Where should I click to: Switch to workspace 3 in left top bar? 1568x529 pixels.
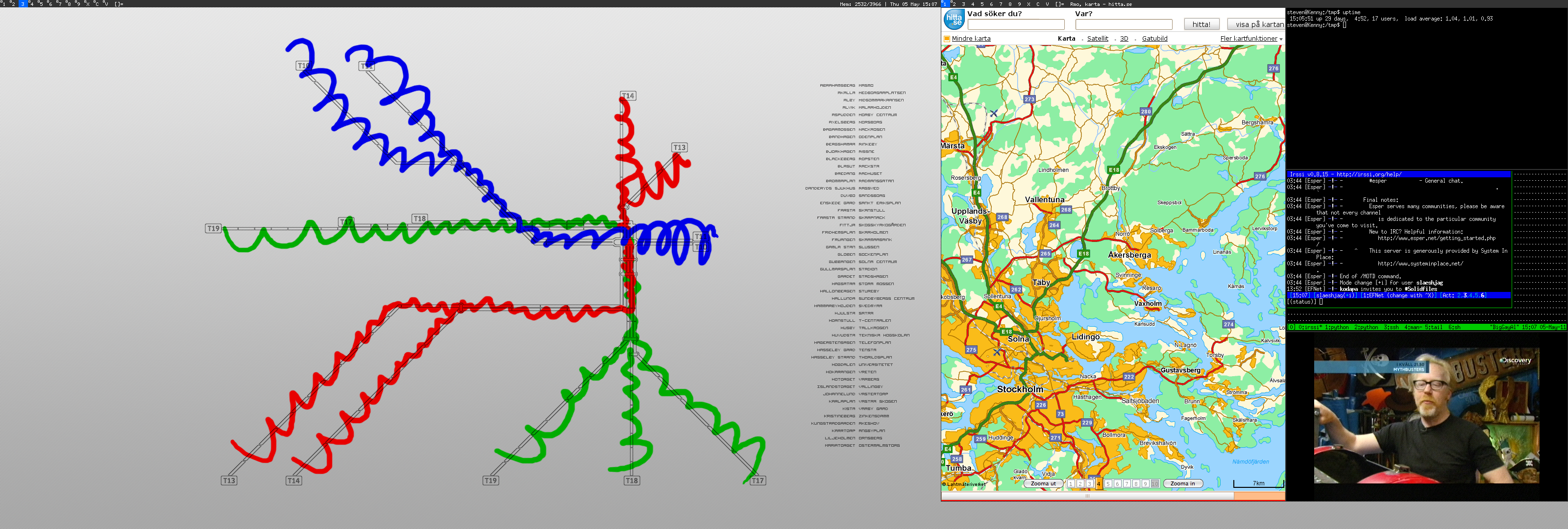pyautogui.click(x=23, y=3)
